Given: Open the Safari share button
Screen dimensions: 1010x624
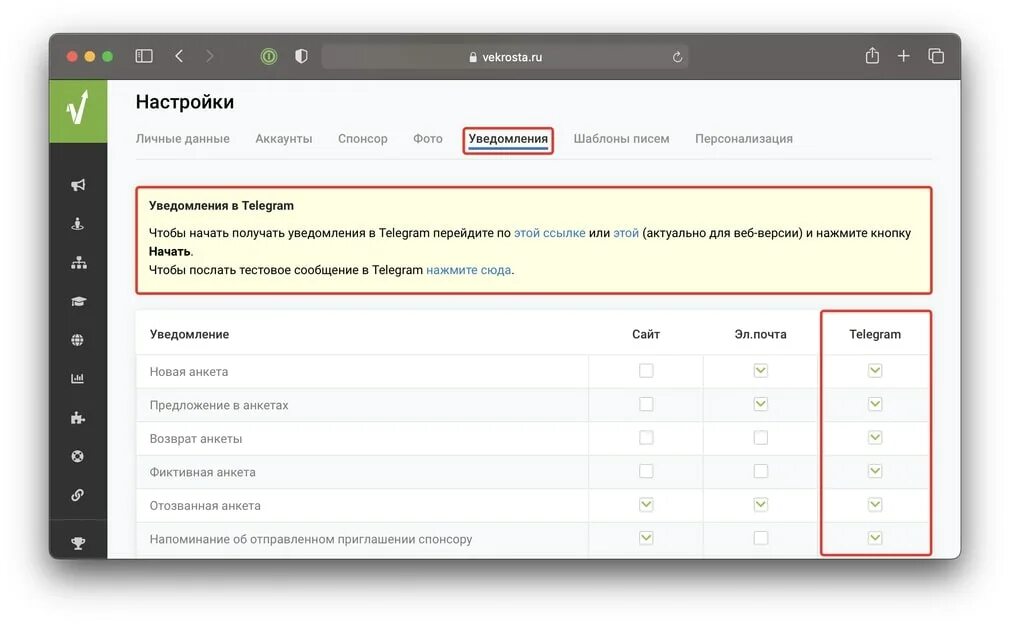Looking at the screenshot, I should pyautogui.click(x=872, y=55).
